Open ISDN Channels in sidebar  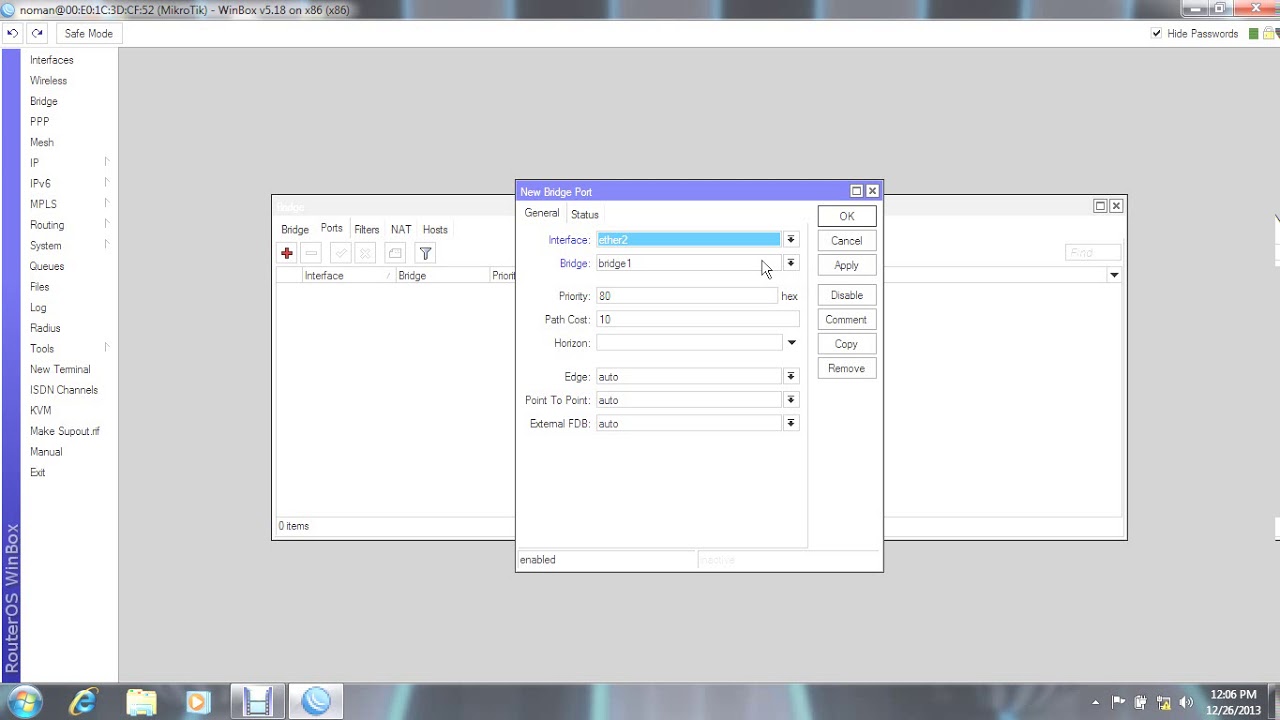pos(64,390)
